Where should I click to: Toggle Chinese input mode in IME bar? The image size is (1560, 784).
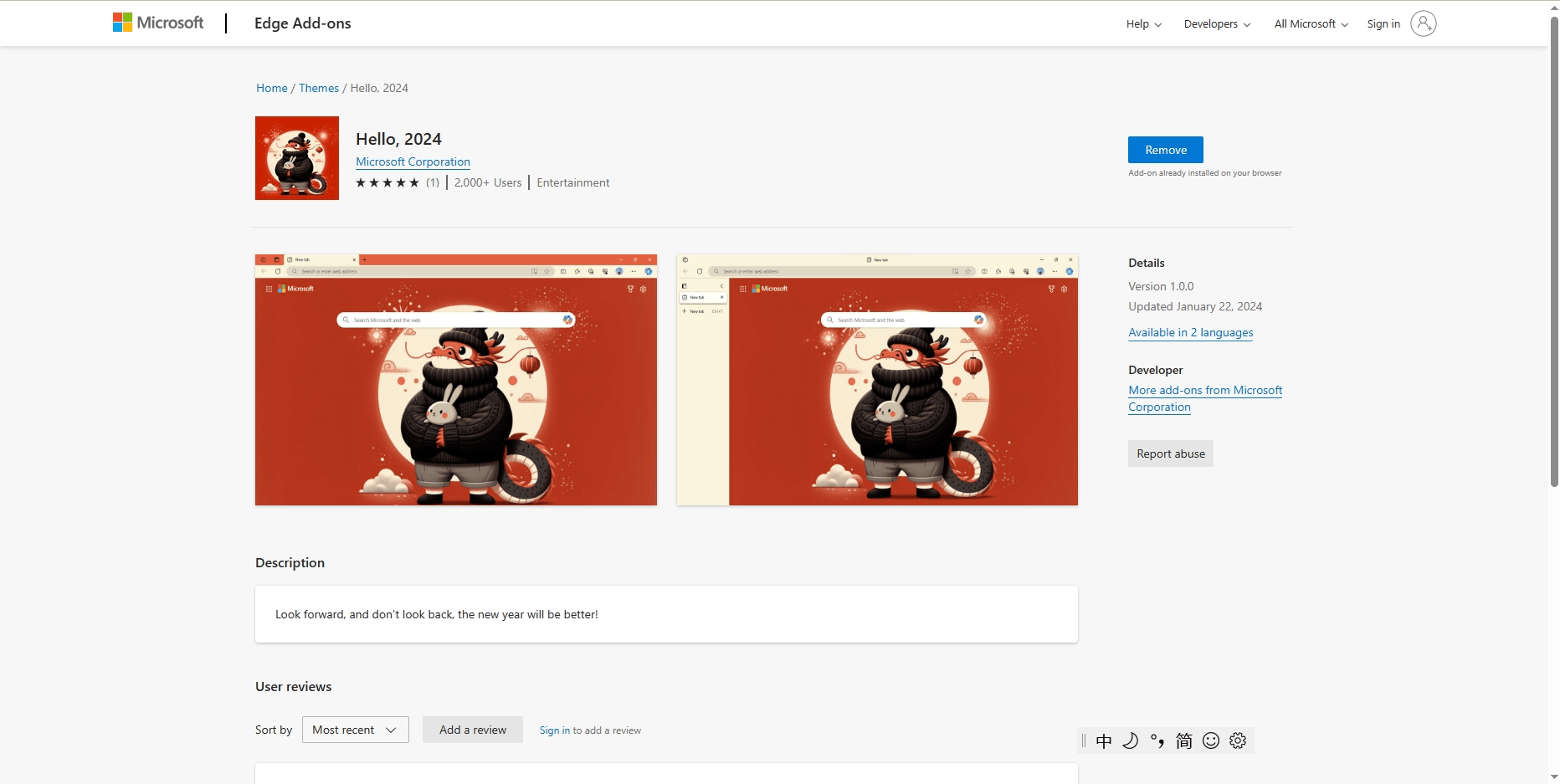pos(1104,740)
